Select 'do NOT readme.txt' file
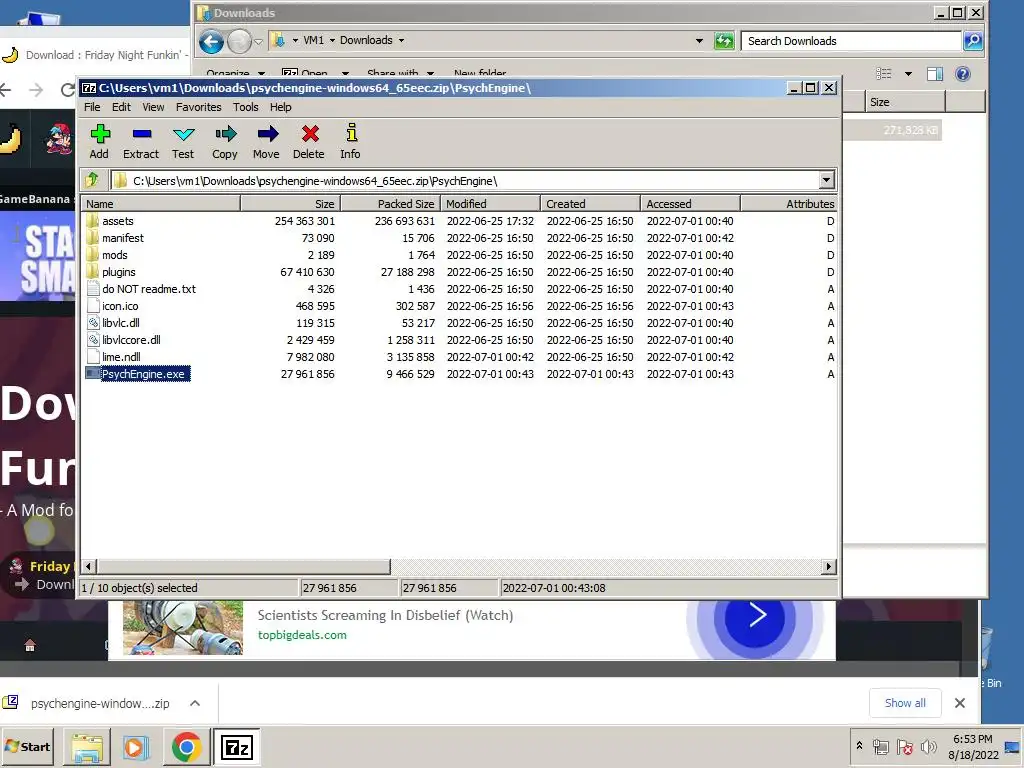Image resolution: width=1024 pixels, height=768 pixels. [x=141, y=289]
